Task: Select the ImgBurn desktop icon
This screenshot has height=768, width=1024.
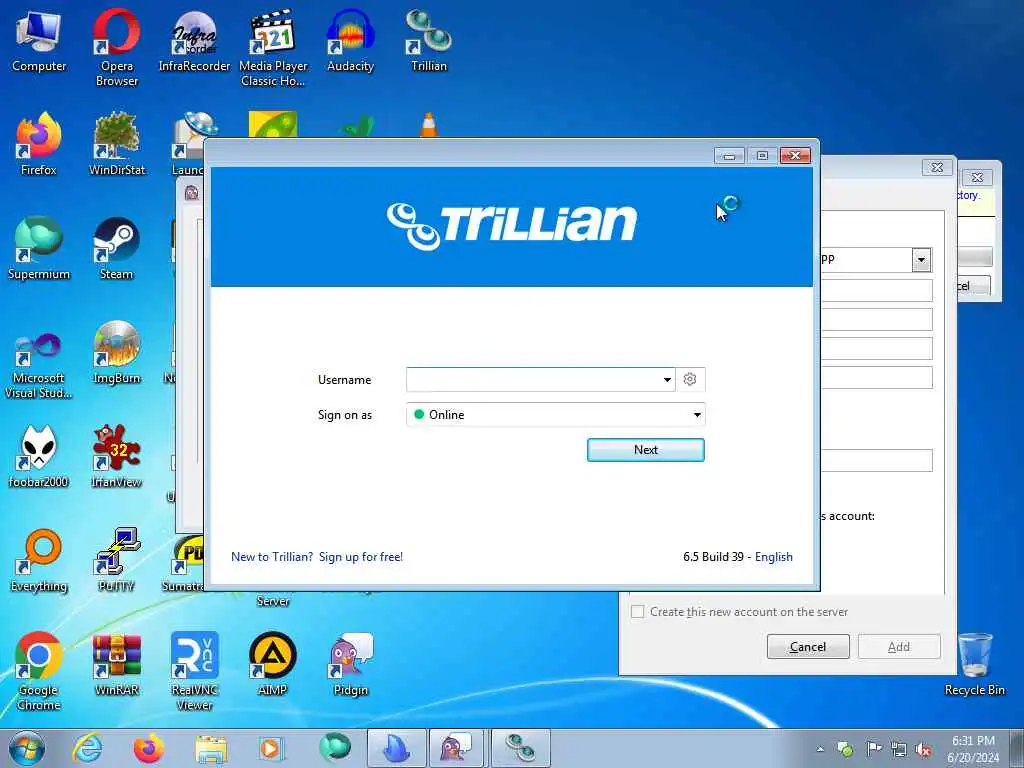Action: 117,353
